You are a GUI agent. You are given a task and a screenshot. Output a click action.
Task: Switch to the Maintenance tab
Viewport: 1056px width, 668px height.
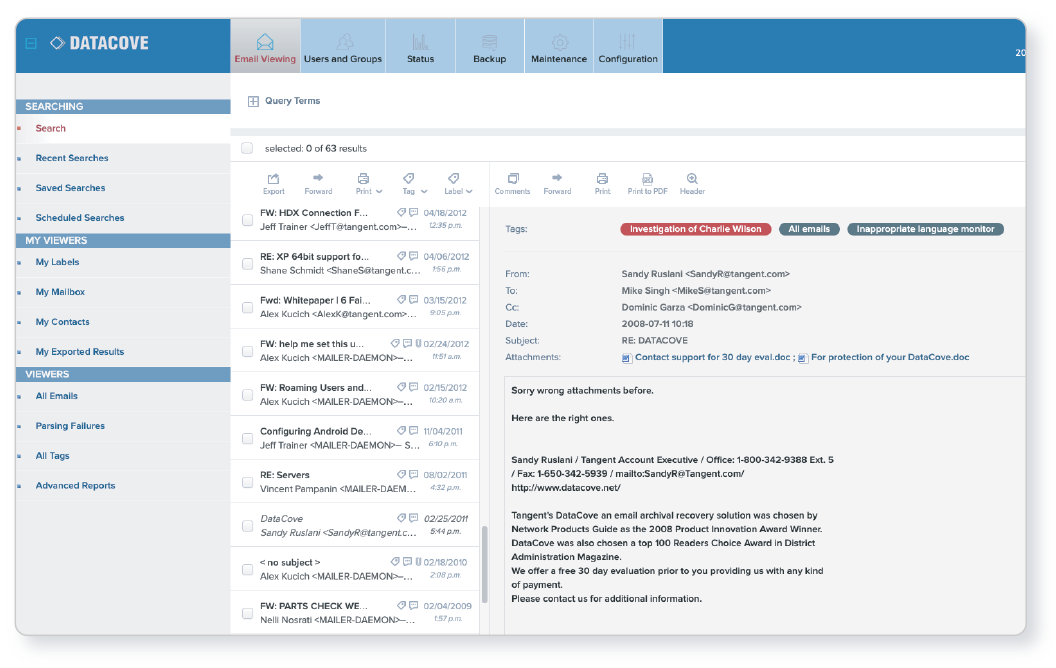coord(559,46)
